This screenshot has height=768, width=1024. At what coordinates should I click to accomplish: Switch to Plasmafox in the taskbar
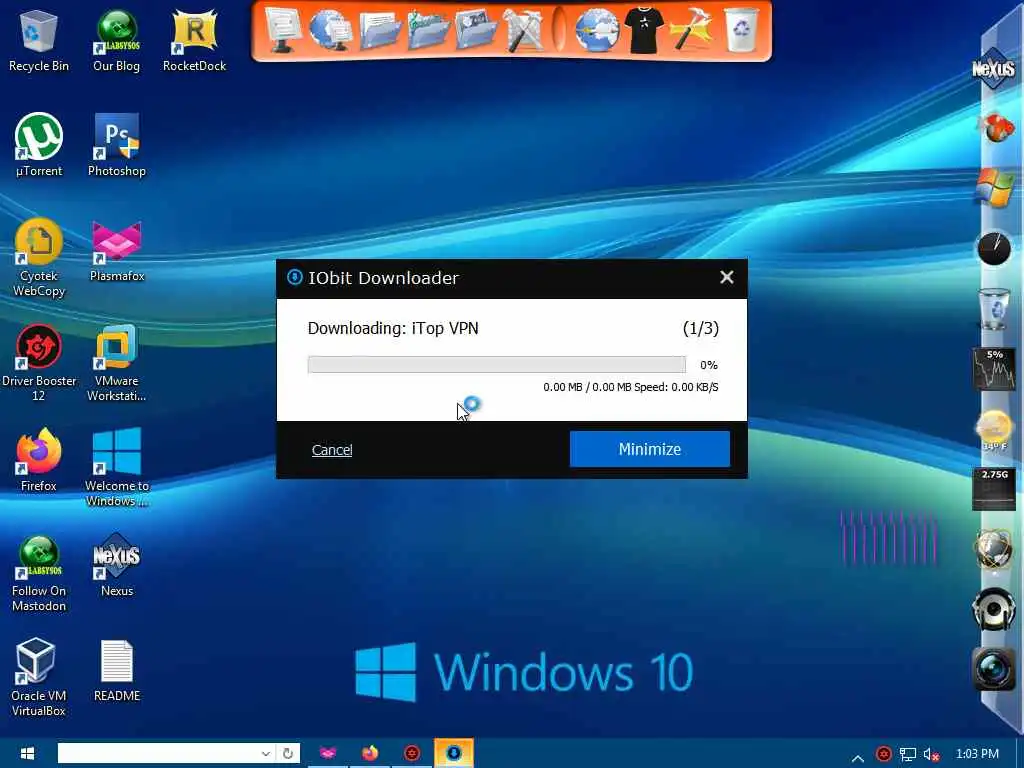pos(327,753)
